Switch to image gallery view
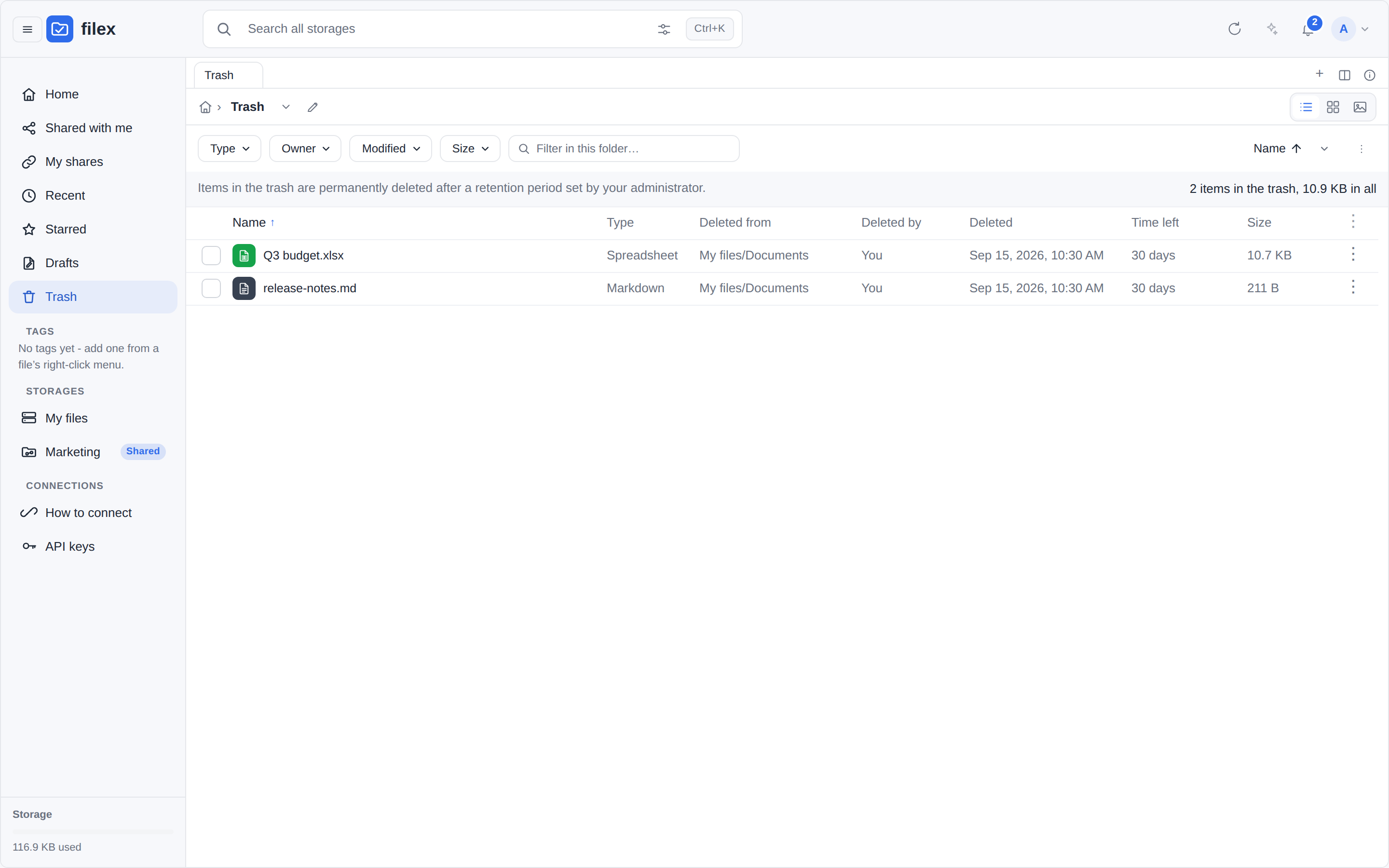 tap(1360, 108)
